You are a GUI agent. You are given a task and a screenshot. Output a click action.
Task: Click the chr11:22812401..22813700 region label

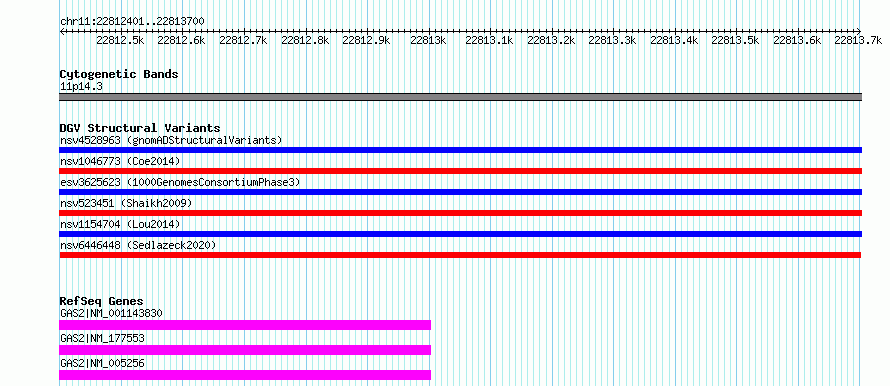click(132, 21)
